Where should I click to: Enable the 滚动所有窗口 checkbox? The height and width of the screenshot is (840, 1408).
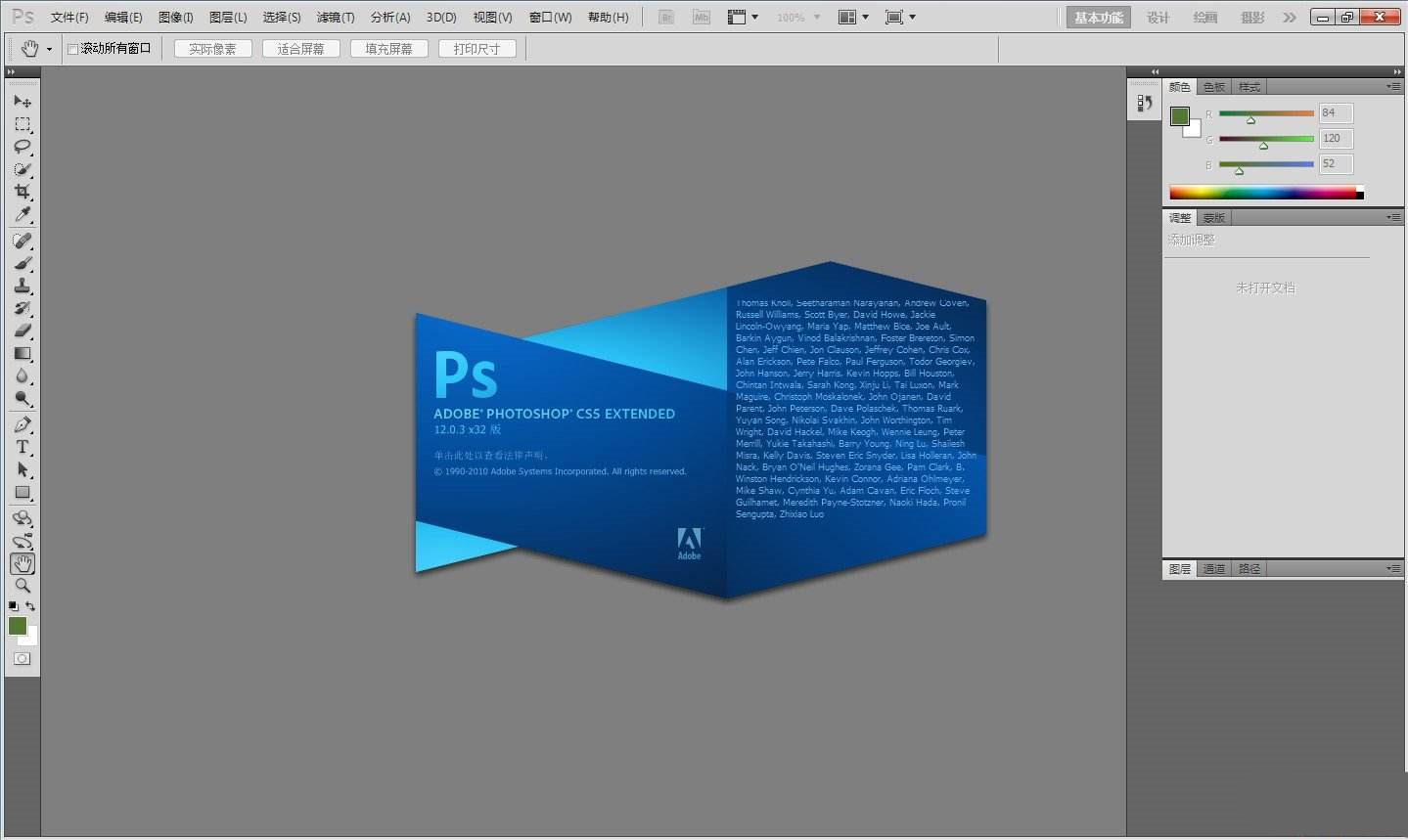point(72,49)
